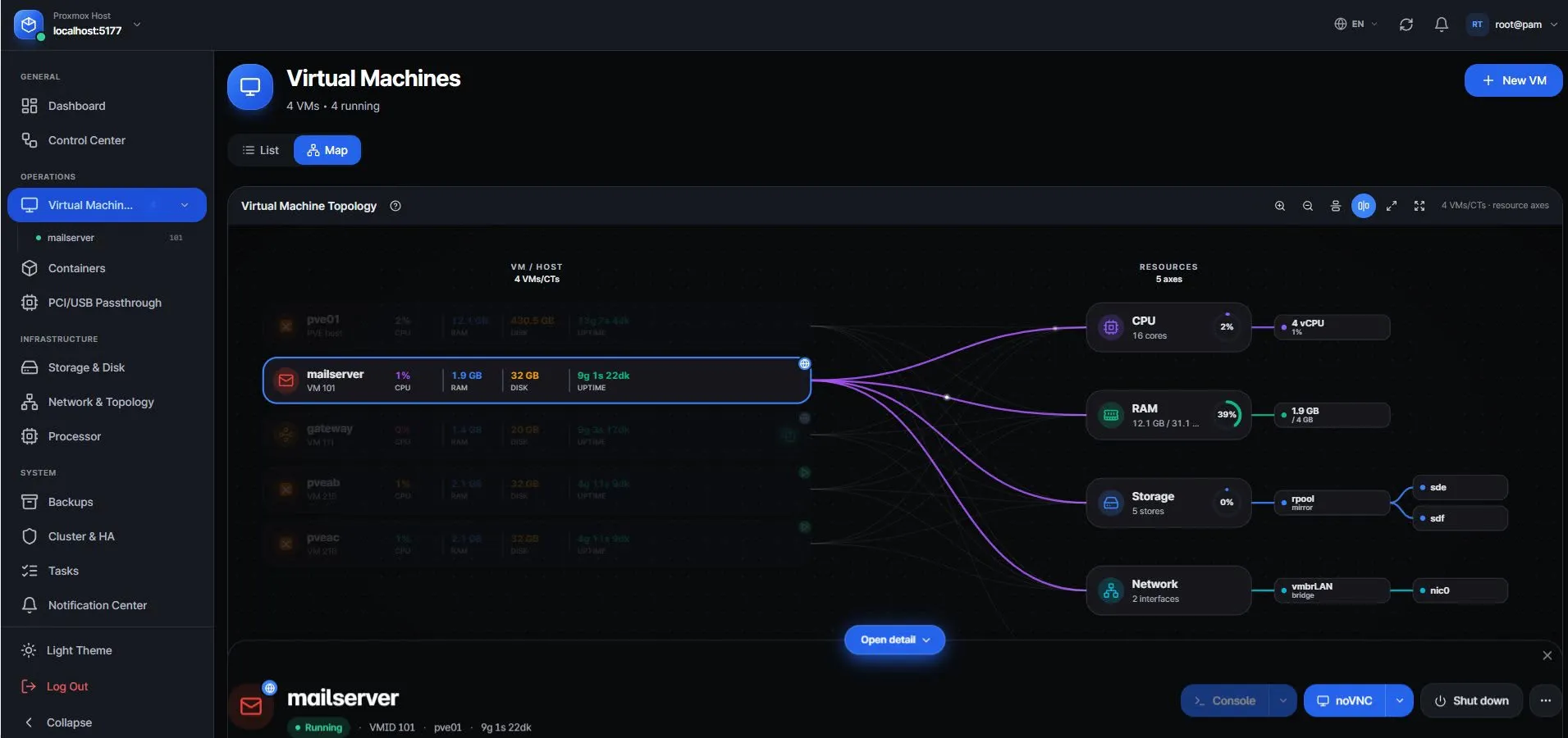Open the topology help question-mark icon
This screenshot has width=1568, height=738.
pos(395,206)
